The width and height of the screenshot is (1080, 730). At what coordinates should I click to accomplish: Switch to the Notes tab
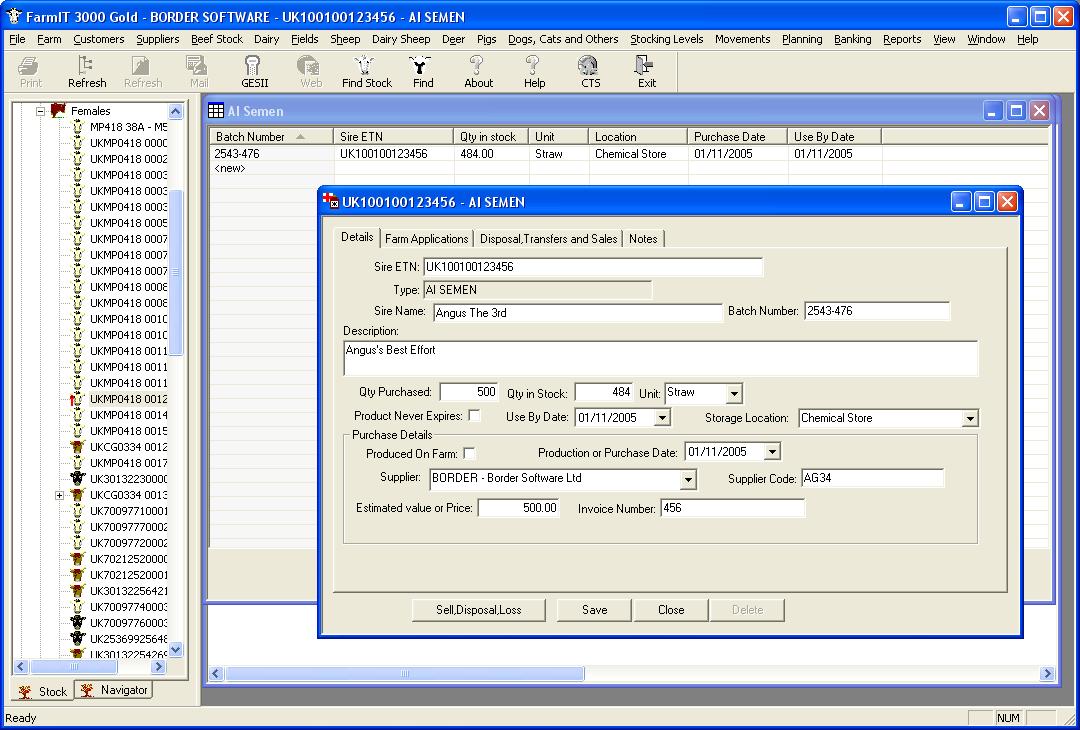(x=643, y=239)
